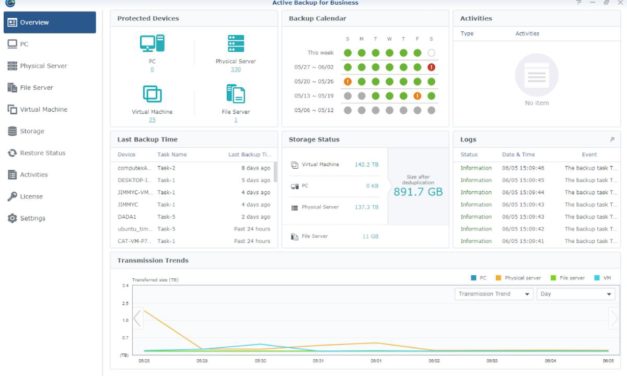Select log entry at 15:09:41
Screen dimensions: 627x376
(537, 241)
